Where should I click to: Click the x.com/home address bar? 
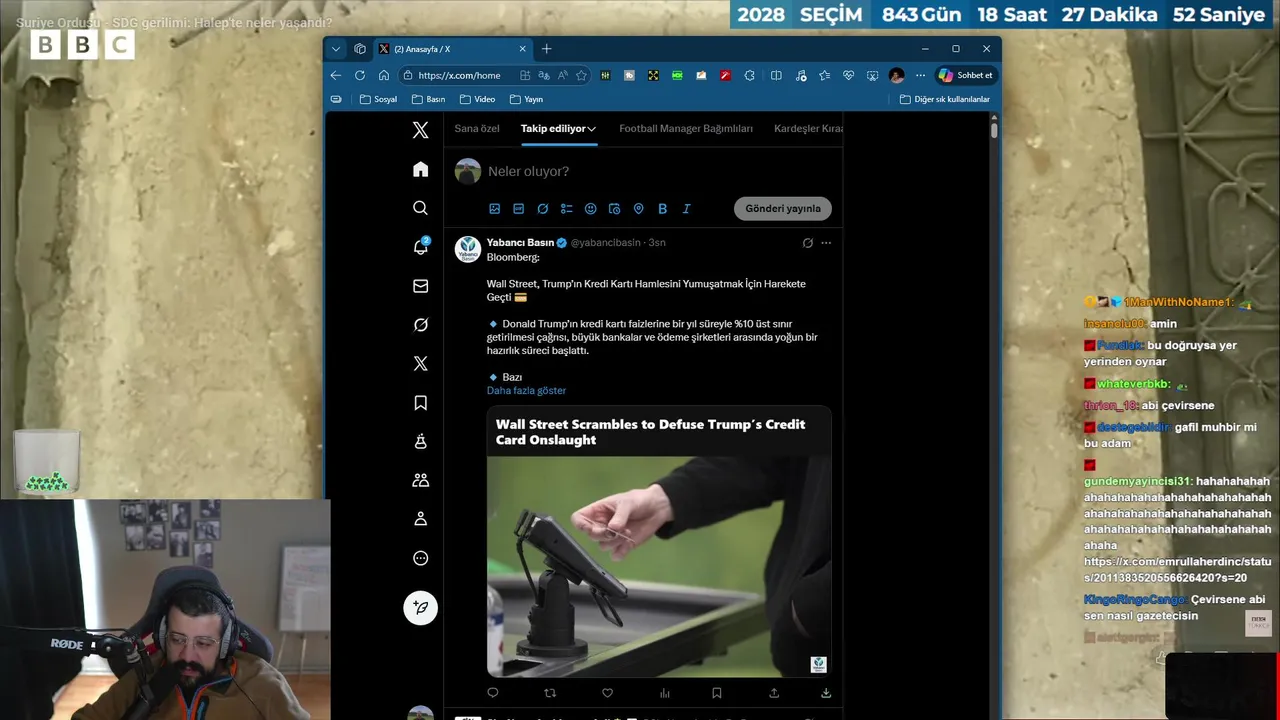pyautogui.click(x=459, y=75)
